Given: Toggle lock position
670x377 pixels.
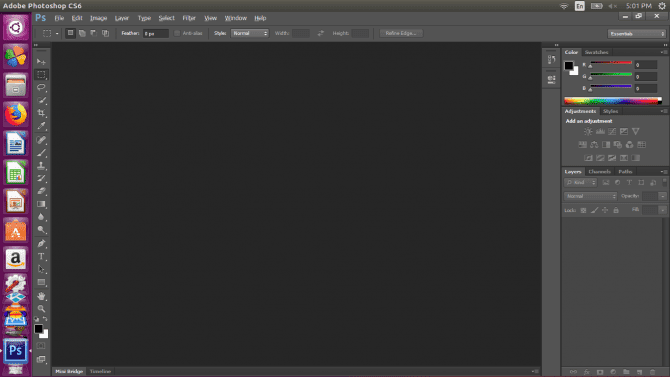Looking at the screenshot, I should 605,210.
